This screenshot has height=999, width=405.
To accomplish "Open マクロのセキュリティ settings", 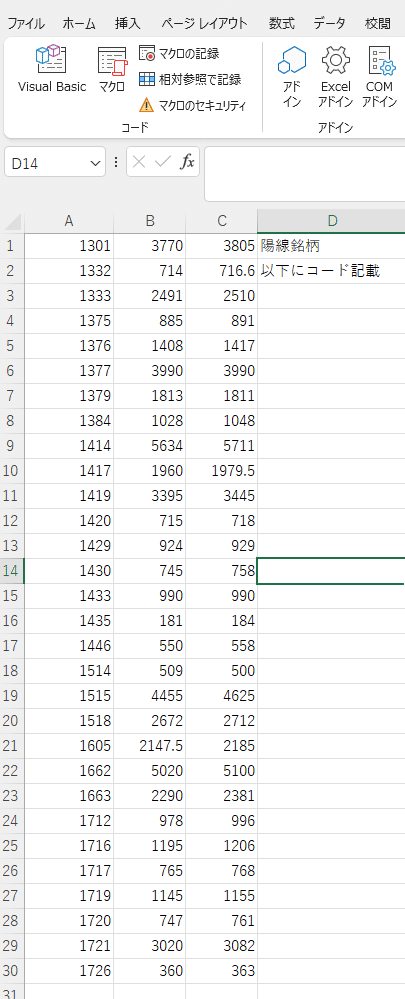I will (192, 105).
